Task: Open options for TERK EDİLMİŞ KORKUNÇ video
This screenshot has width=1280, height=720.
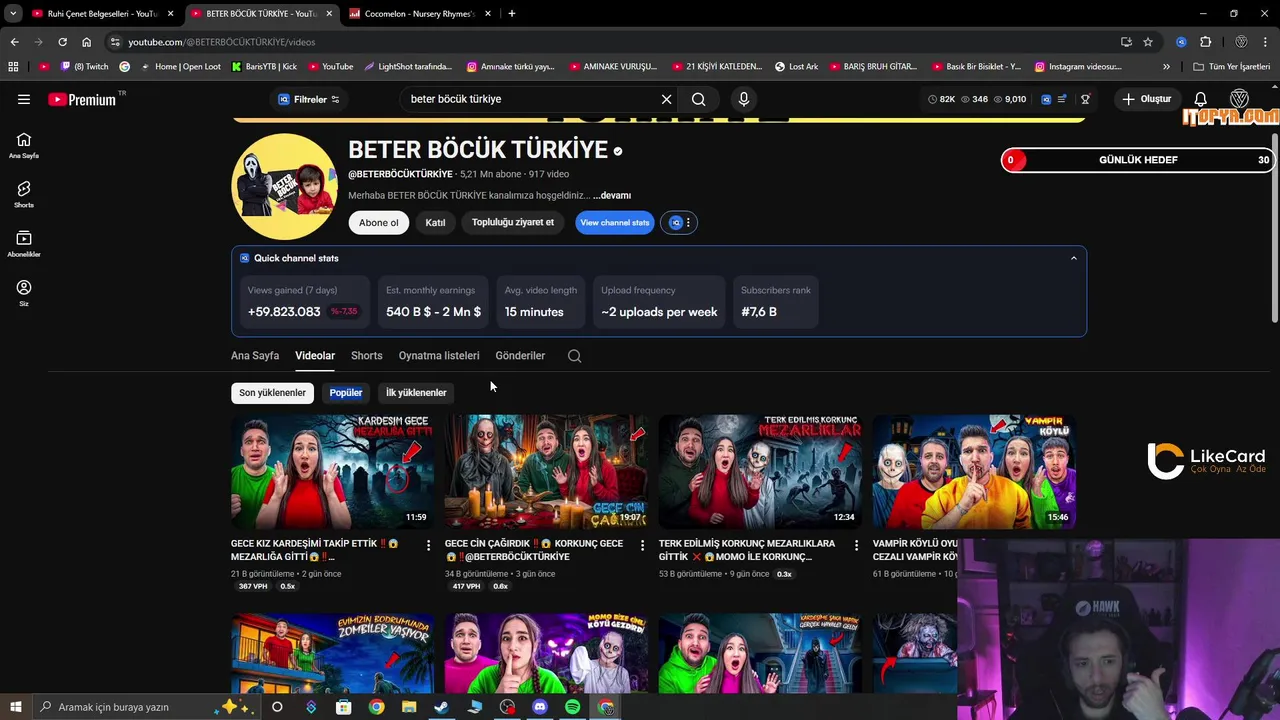Action: pyautogui.click(x=856, y=545)
